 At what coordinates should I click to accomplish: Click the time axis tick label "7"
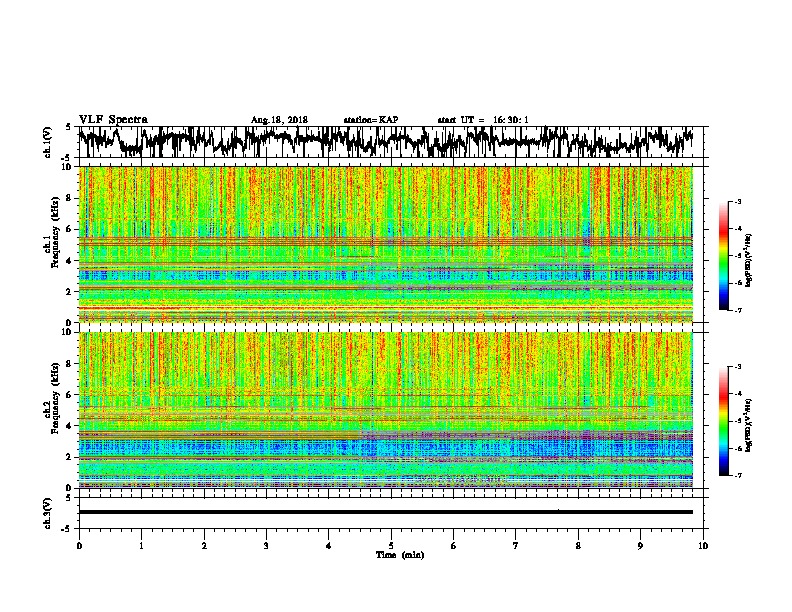tap(516, 546)
